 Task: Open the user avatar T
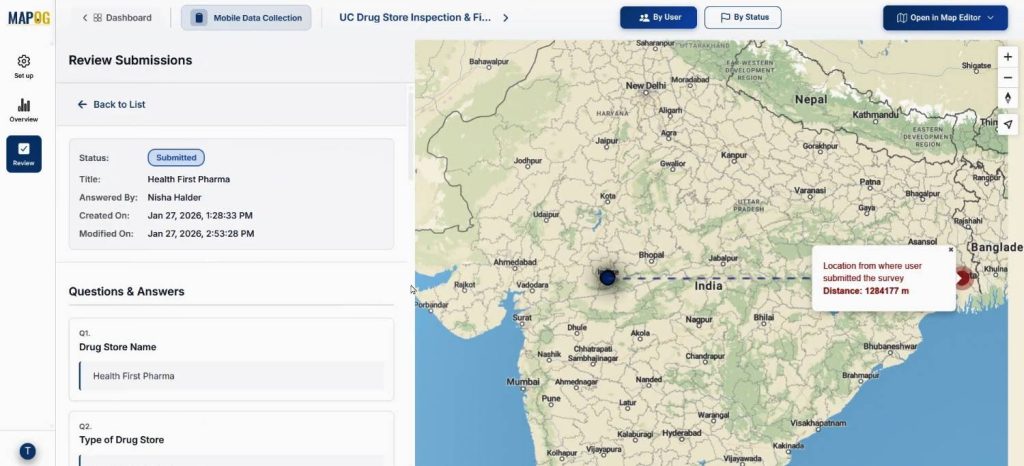(27, 451)
